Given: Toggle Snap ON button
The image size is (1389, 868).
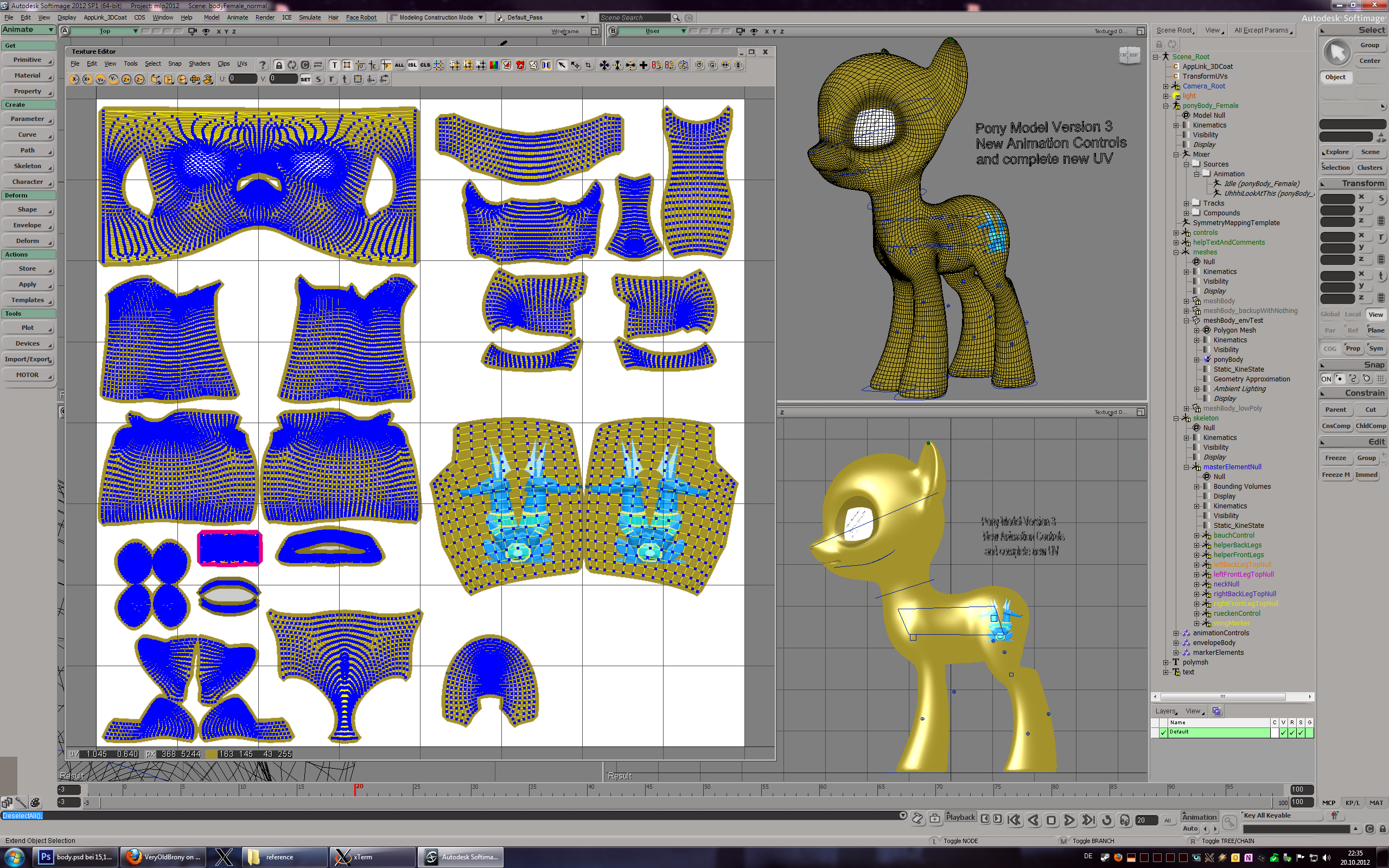Looking at the screenshot, I should [x=1326, y=379].
